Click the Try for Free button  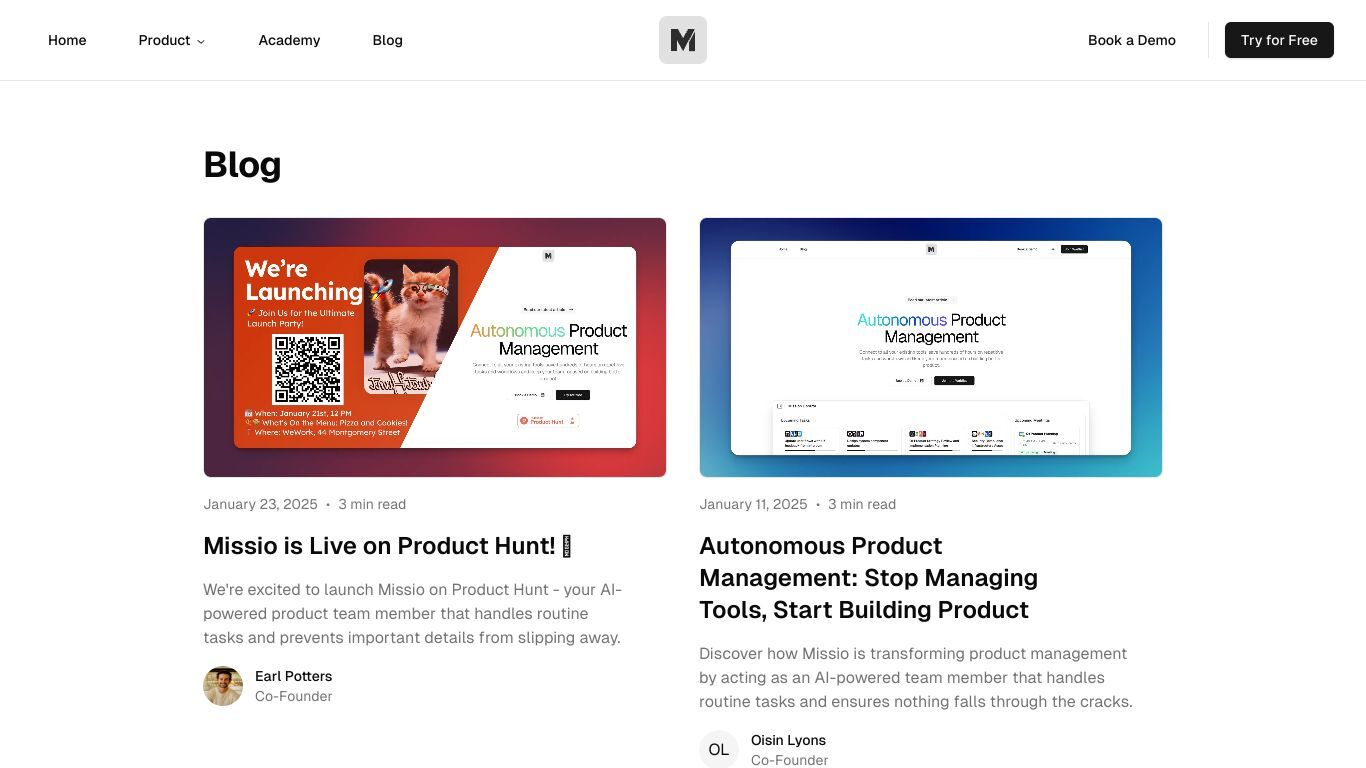tap(1279, 40)
